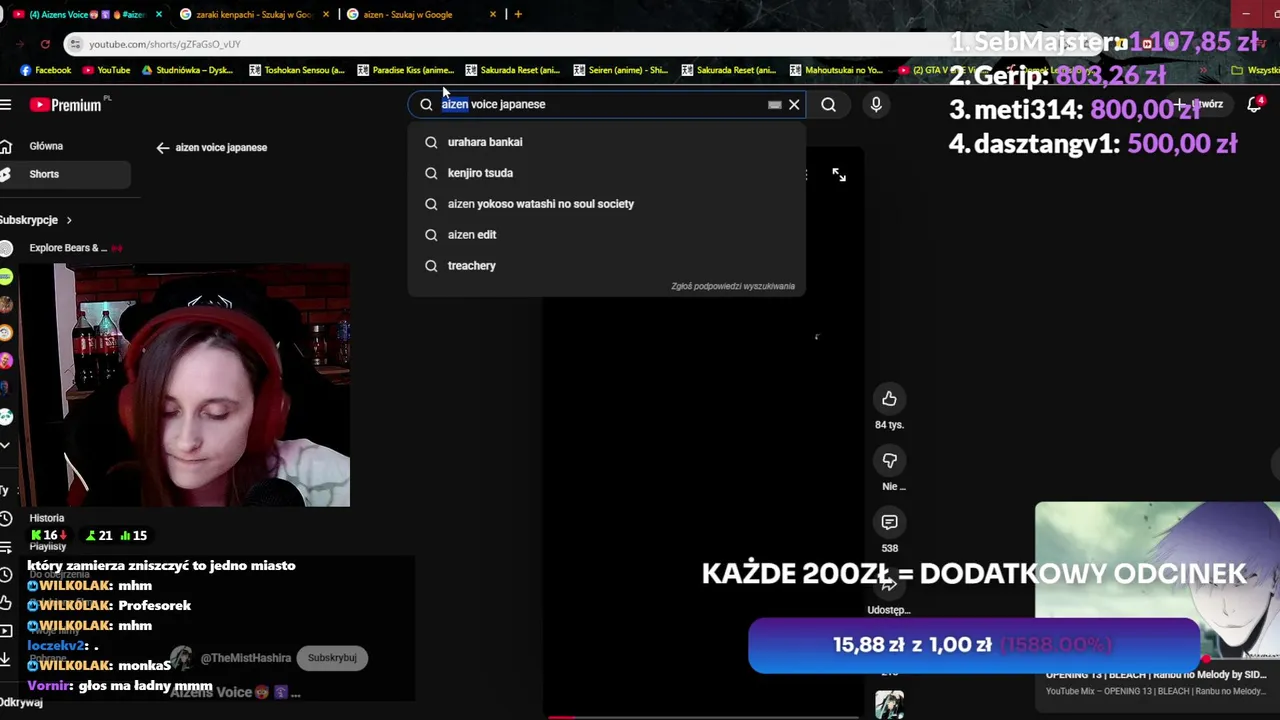Open the Historia clock icon in sidebar
Screen dimensions: 1280x720
click(x=6, y=518)
